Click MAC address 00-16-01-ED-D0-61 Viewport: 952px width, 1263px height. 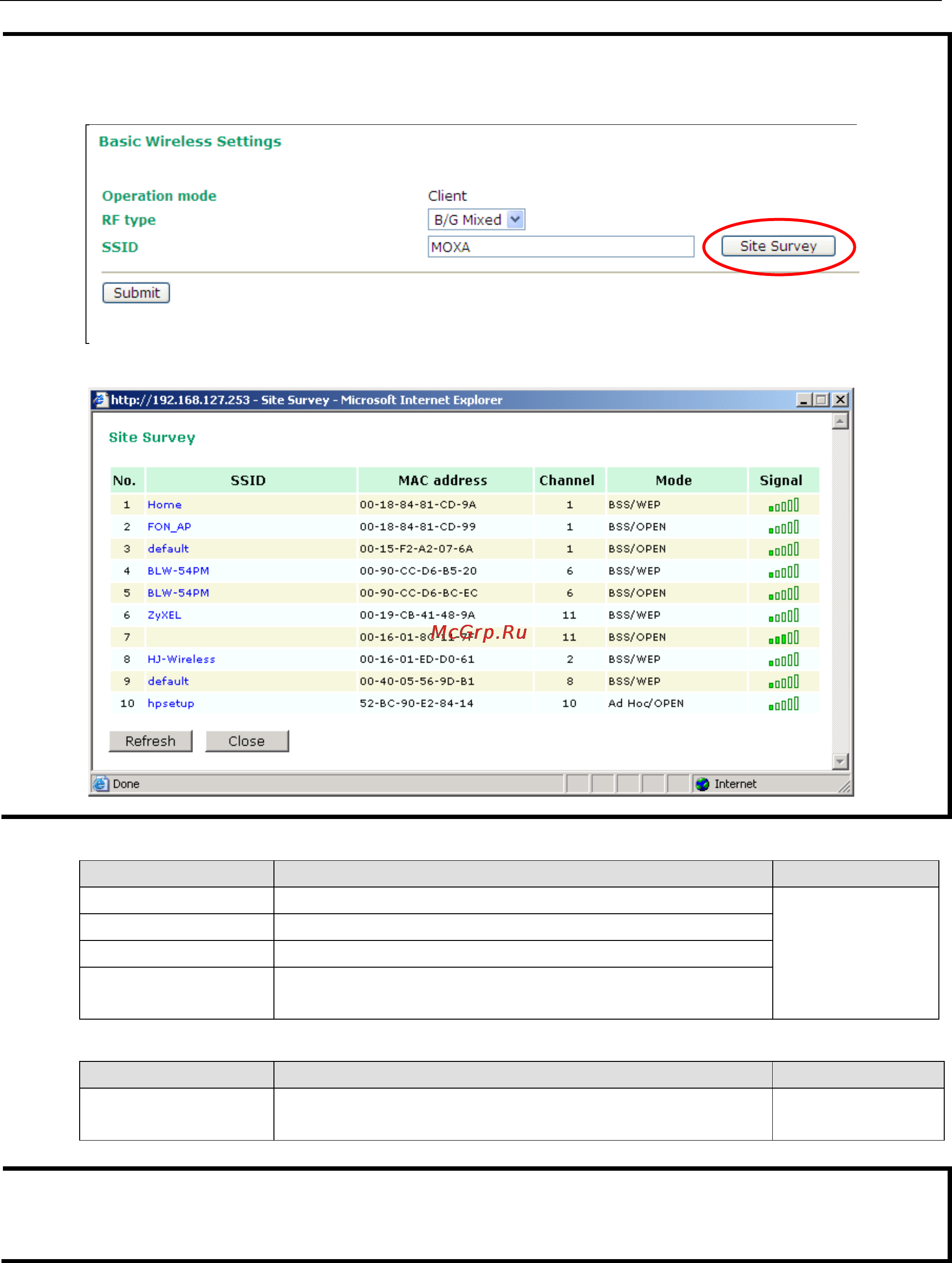(417, 659)
